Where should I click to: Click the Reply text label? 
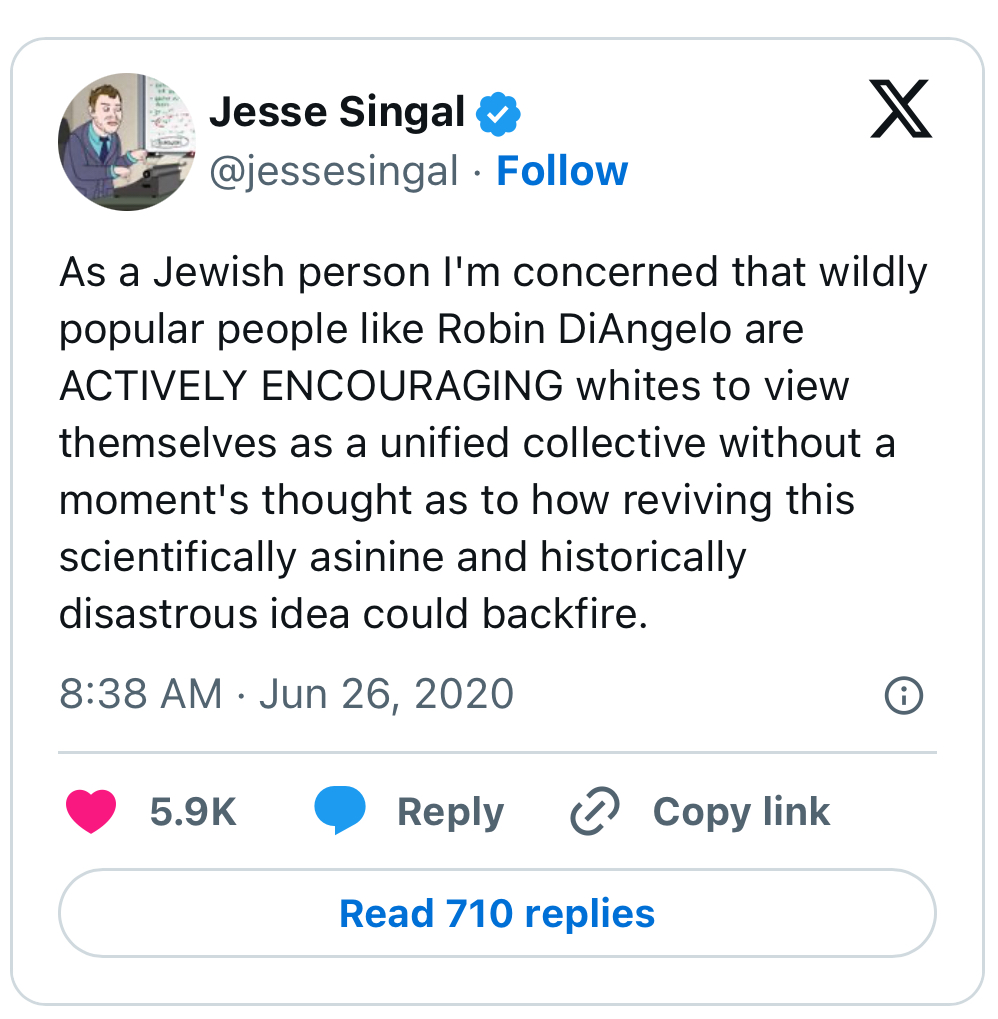[x=450, y=812]
